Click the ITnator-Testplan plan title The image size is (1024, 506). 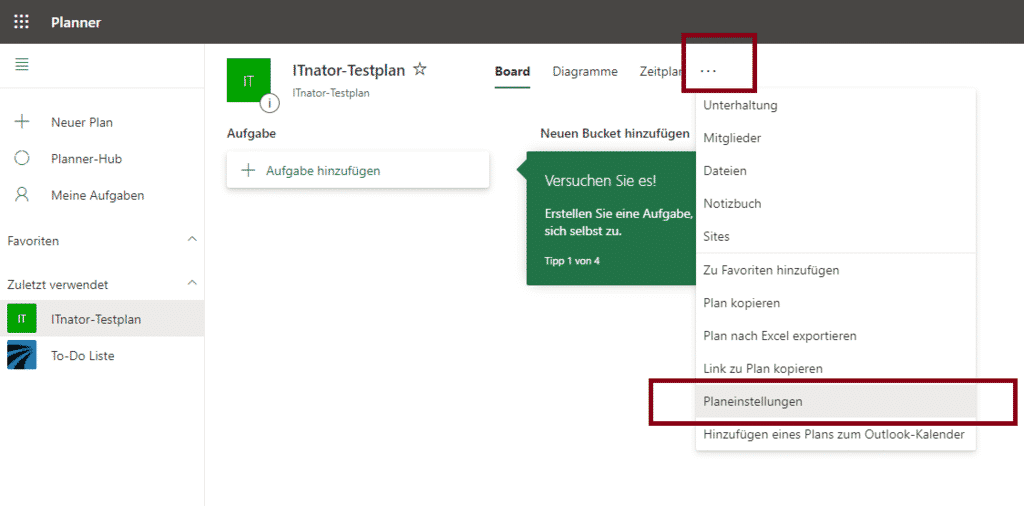(x=349, y=69)
